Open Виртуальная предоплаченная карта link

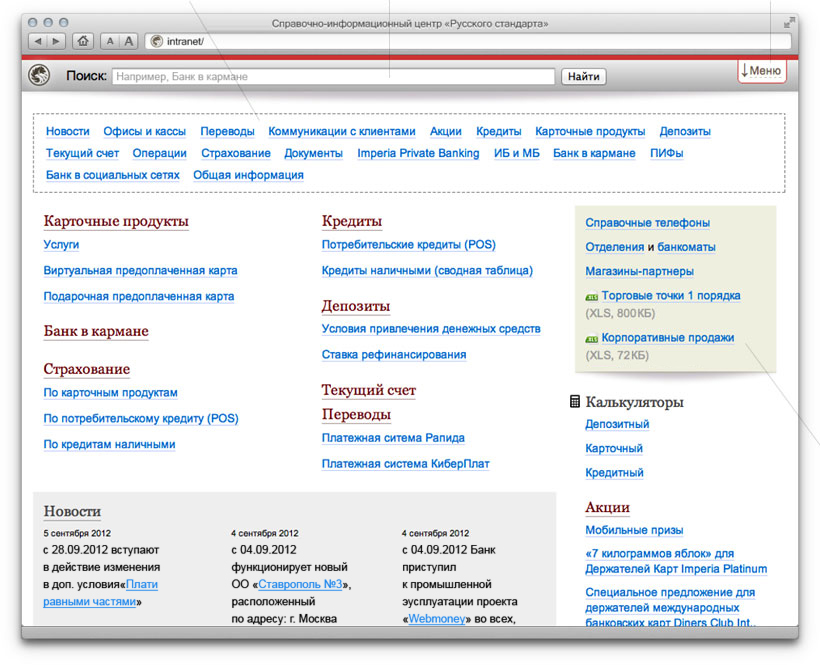coord(140,270)
